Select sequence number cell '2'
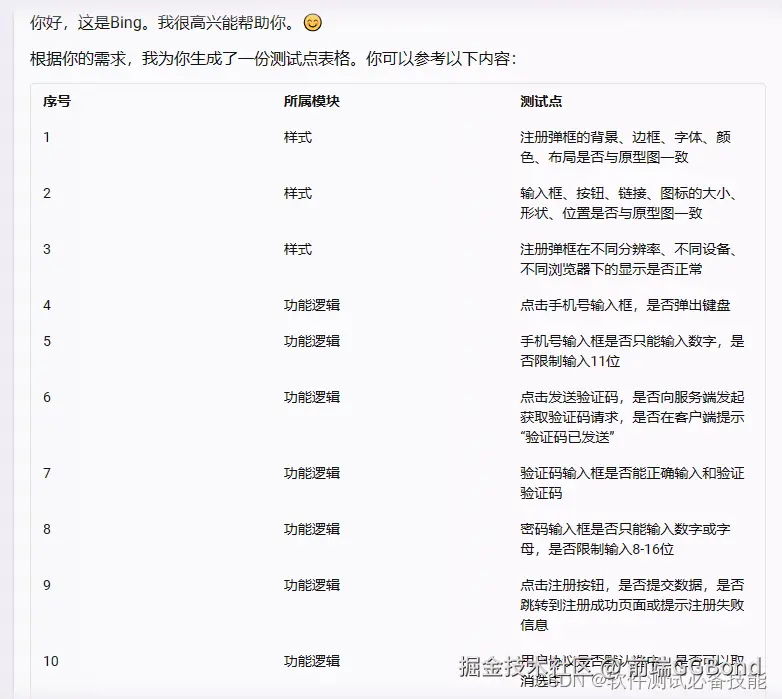The height and width of the screenshot is (699, 782). 47,193
